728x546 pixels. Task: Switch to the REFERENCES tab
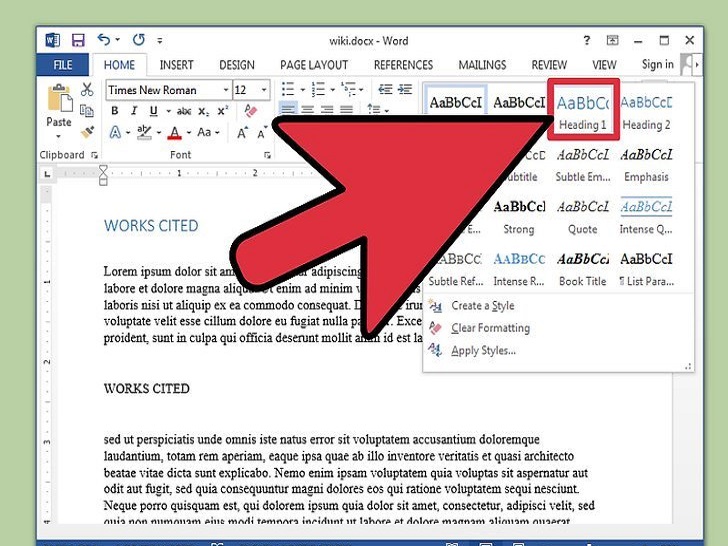[x=403, y=65]
